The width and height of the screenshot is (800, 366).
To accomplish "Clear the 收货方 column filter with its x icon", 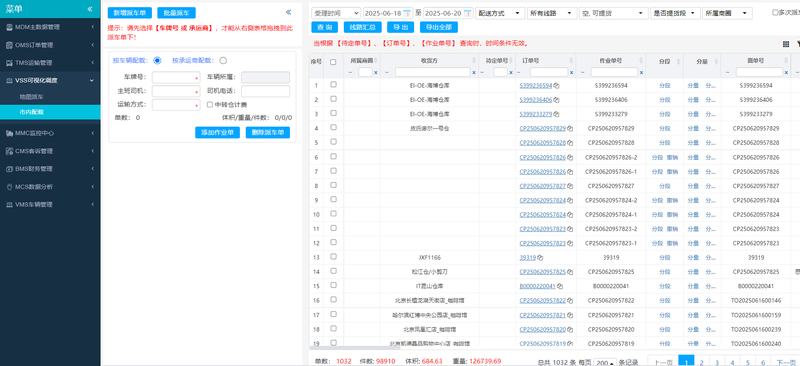I will pyautogui.click(x=473, y=72).
